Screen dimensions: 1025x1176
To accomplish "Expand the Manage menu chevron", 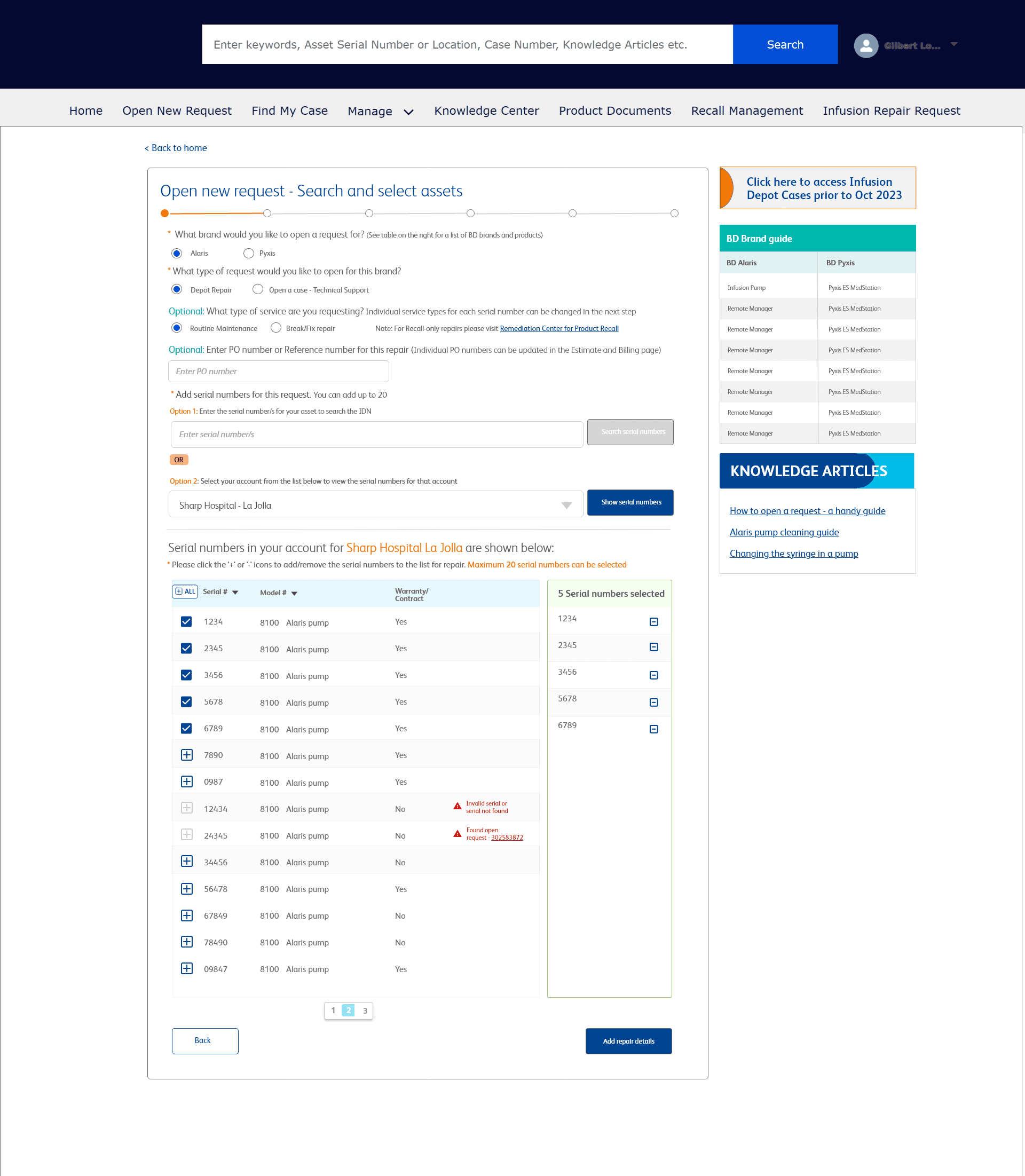I will click(x=408, y=112).
